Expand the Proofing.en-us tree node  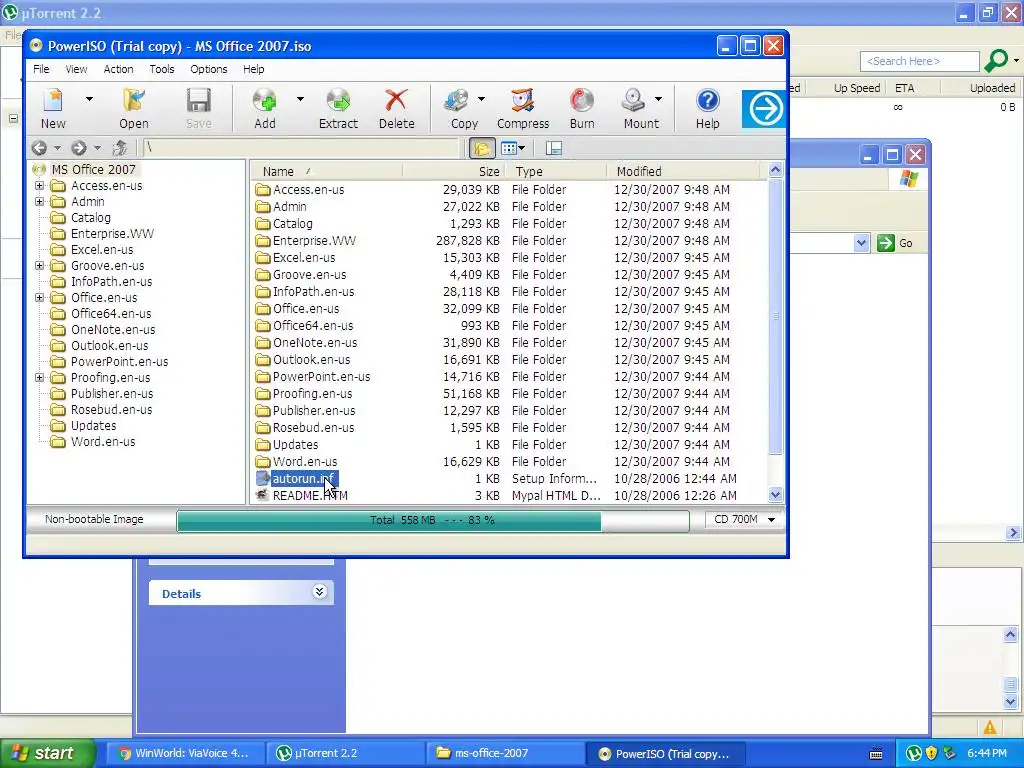pos(39,377)
